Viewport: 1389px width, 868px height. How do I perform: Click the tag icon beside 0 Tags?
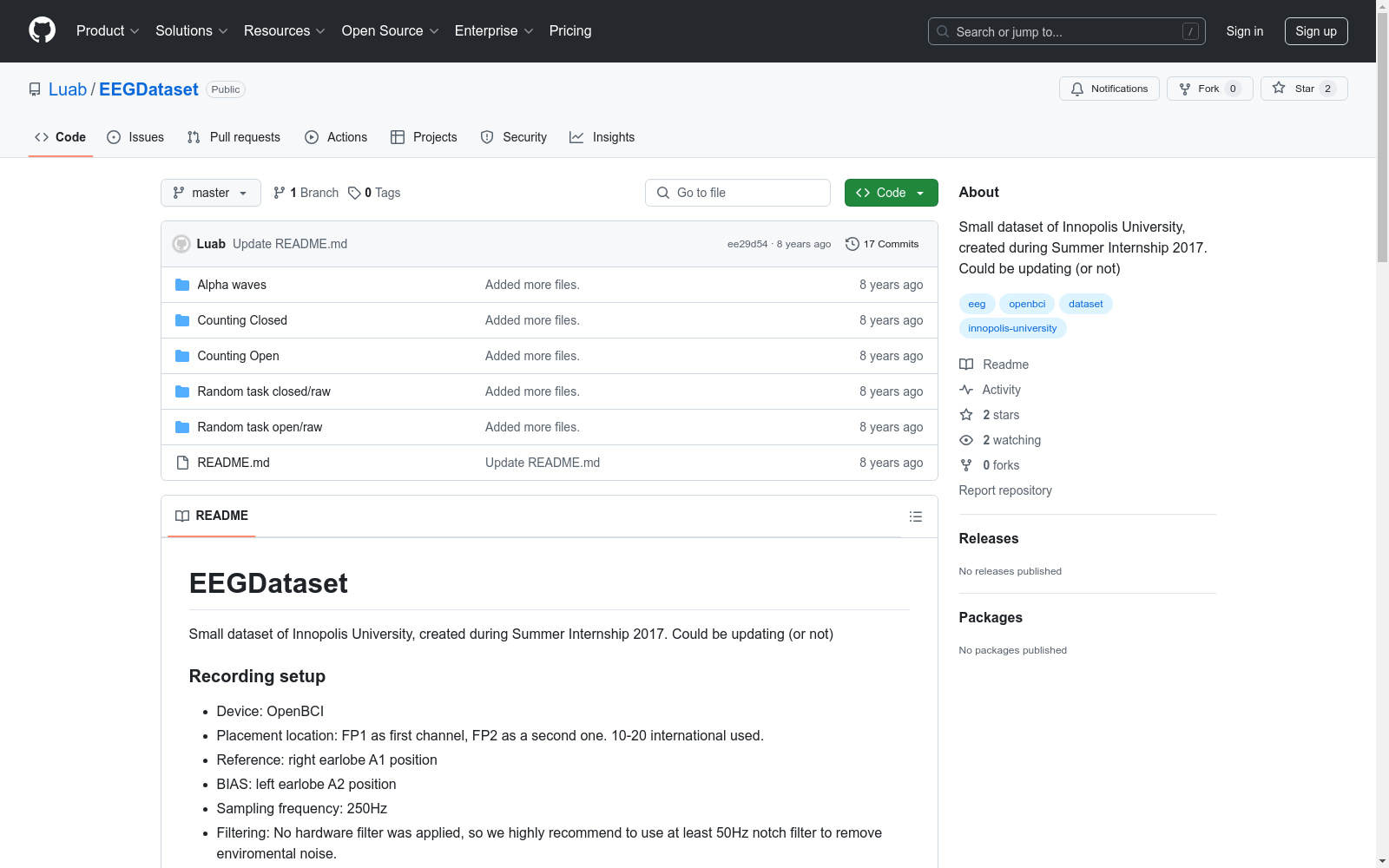click(x=354, y=193)
